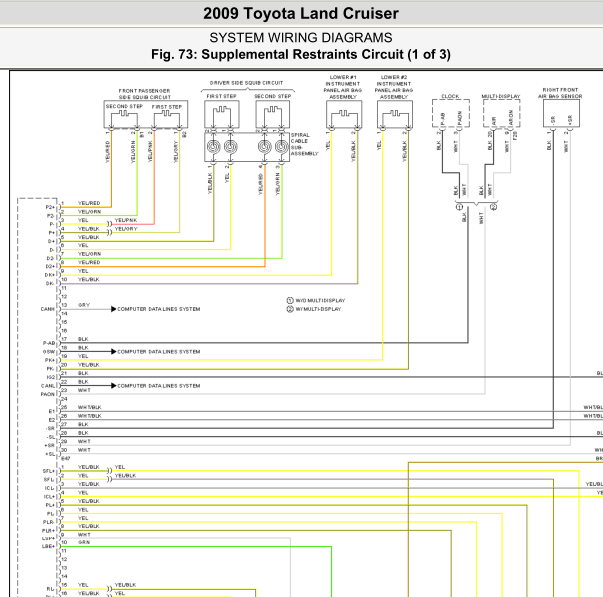This screenshot has width=603, height=597.
Task: Select the "CANL" terminal label
Action: click(x=48, y=386)
